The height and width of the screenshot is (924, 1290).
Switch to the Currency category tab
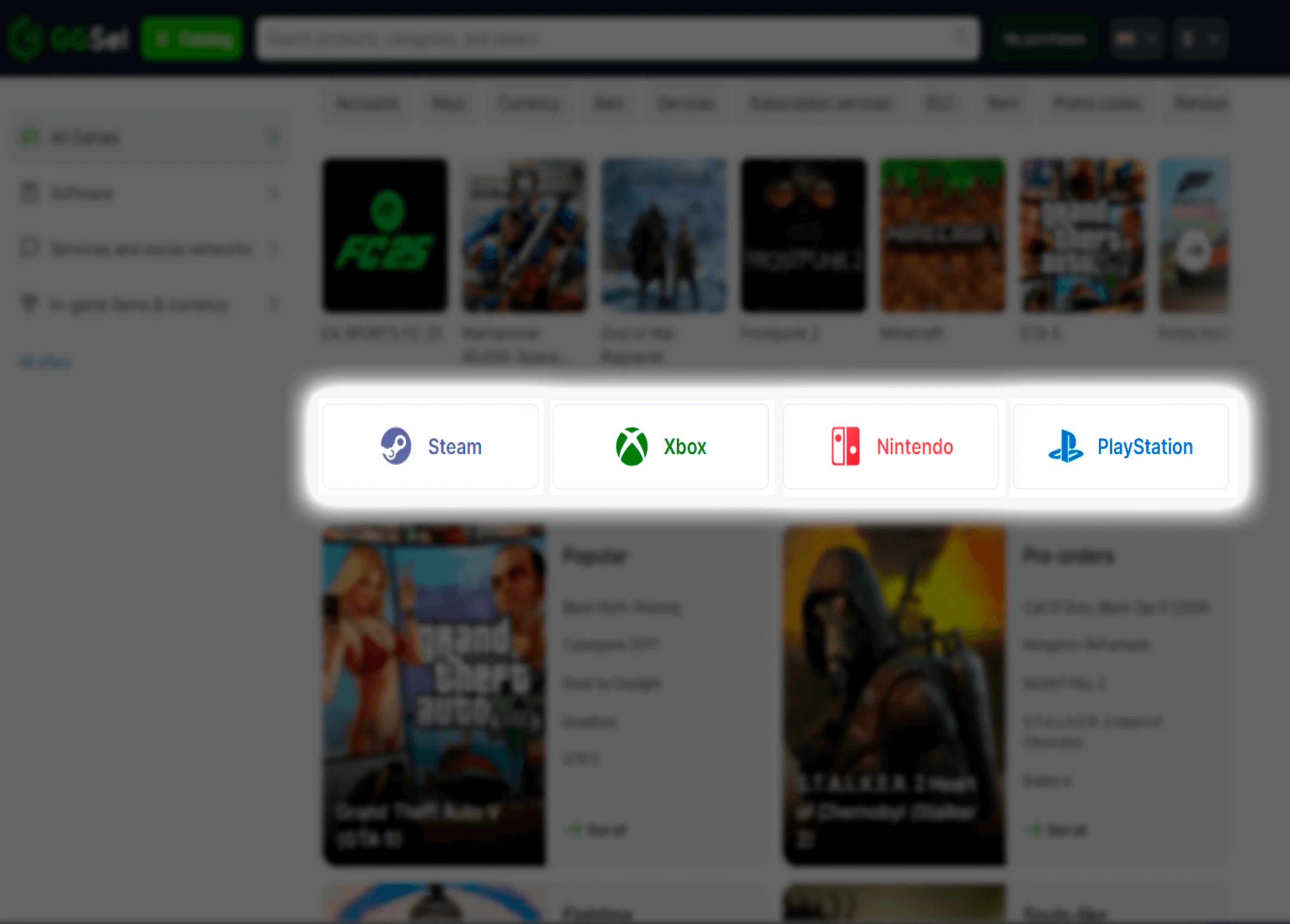click(529, 103)
